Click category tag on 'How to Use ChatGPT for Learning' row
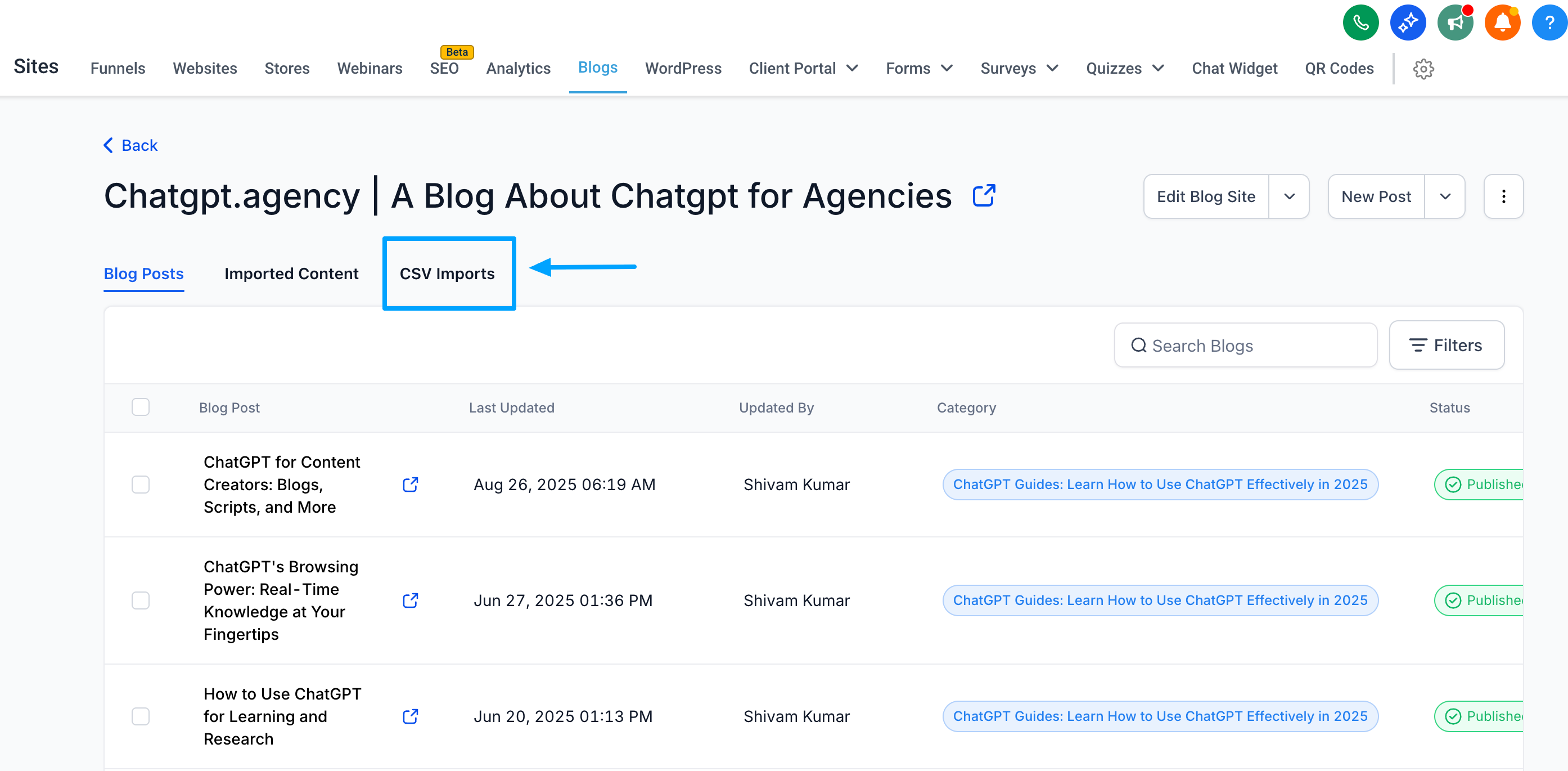The height and width of the screenshot is (771, 1568). (1160, 716)
